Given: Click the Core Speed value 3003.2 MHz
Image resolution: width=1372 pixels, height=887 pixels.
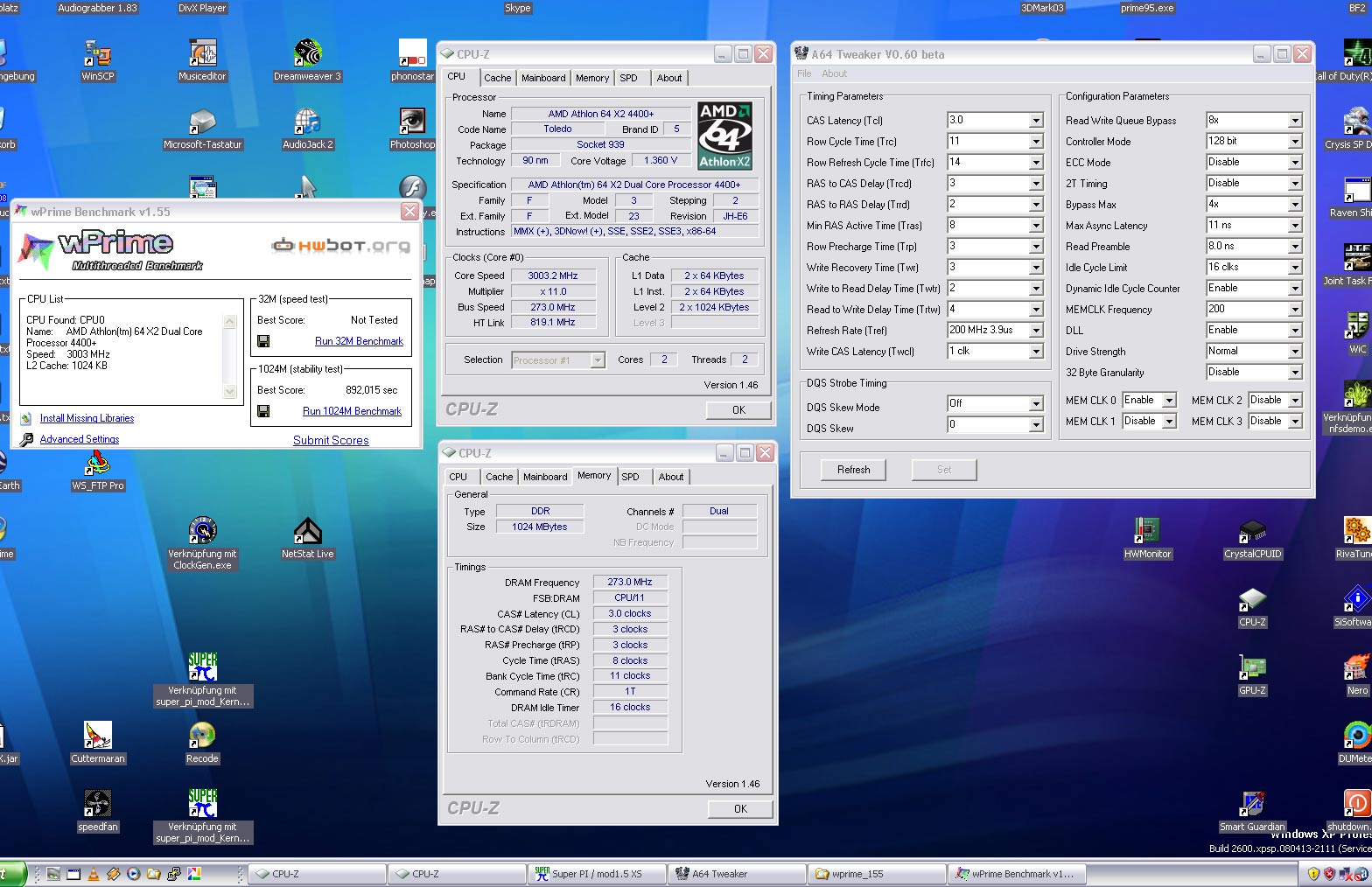Looking at the screenshot, I should (553, 276).
